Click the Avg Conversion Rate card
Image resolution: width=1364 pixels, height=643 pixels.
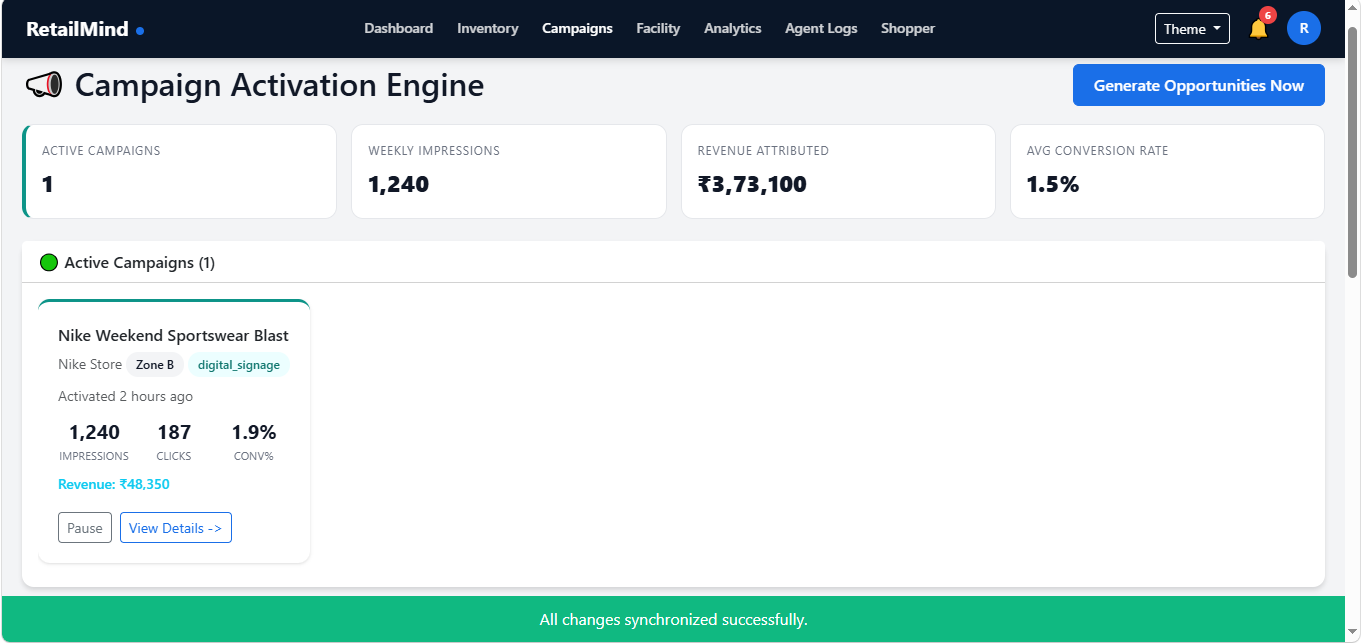click(x=1167, y=171)
